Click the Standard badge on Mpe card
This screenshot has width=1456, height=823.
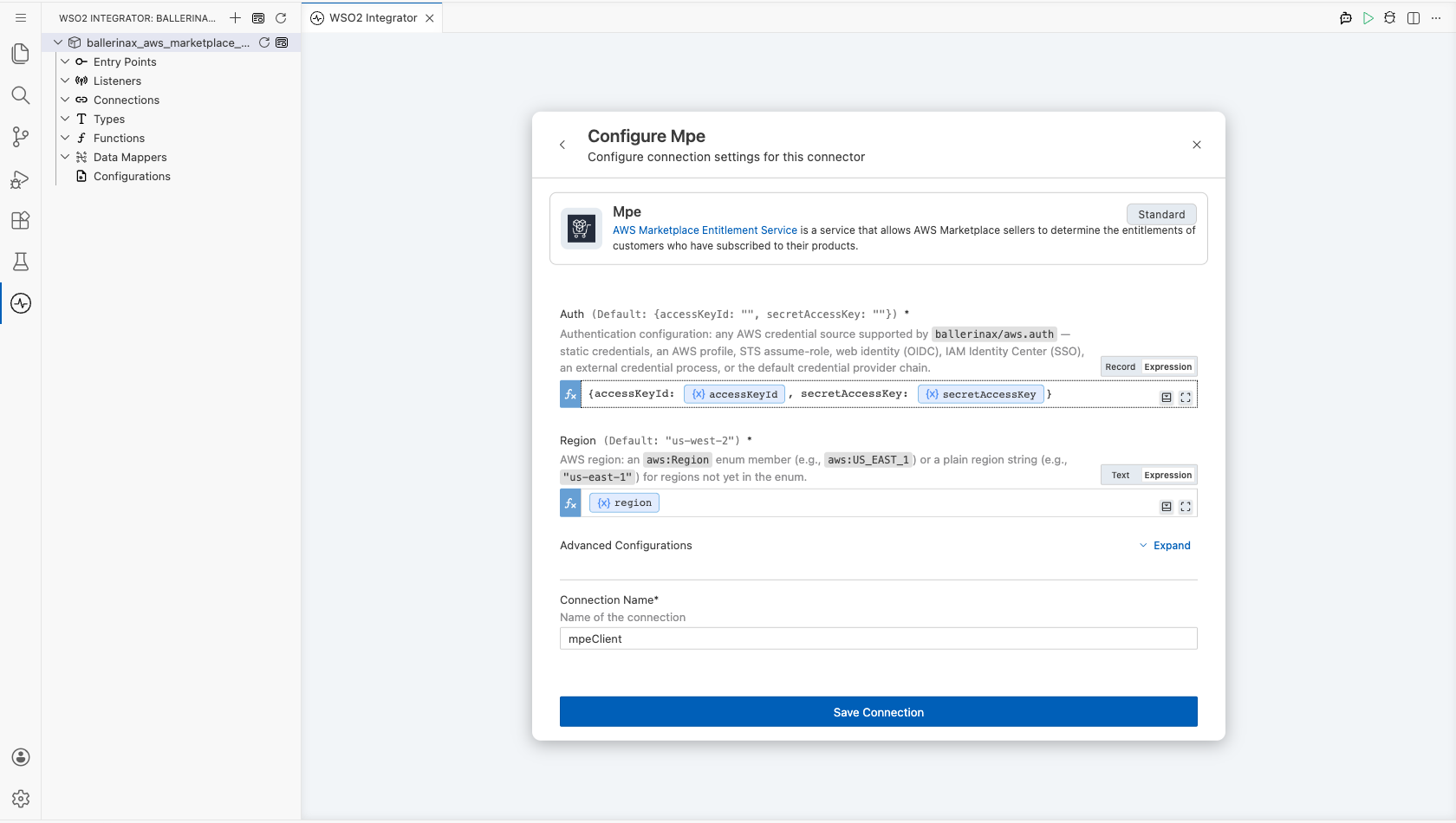(1161, 215)
